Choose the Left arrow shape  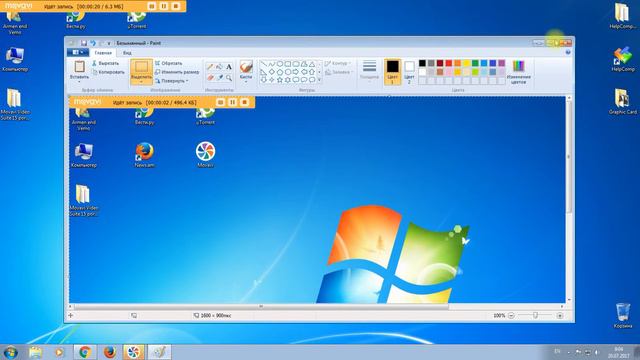click(x=304, y=72)
